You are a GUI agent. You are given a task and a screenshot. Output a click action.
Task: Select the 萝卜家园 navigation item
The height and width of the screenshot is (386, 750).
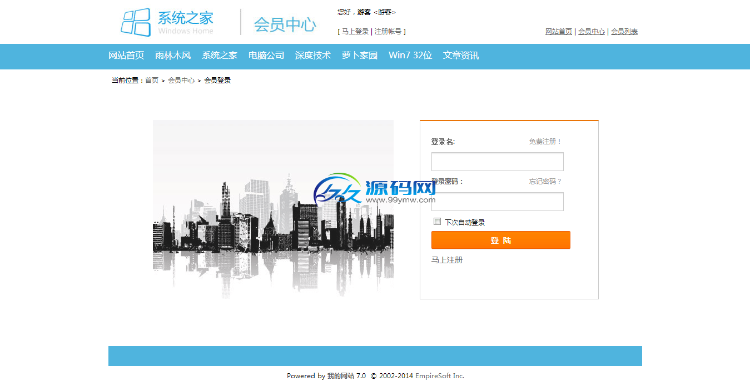click(359, 55)
